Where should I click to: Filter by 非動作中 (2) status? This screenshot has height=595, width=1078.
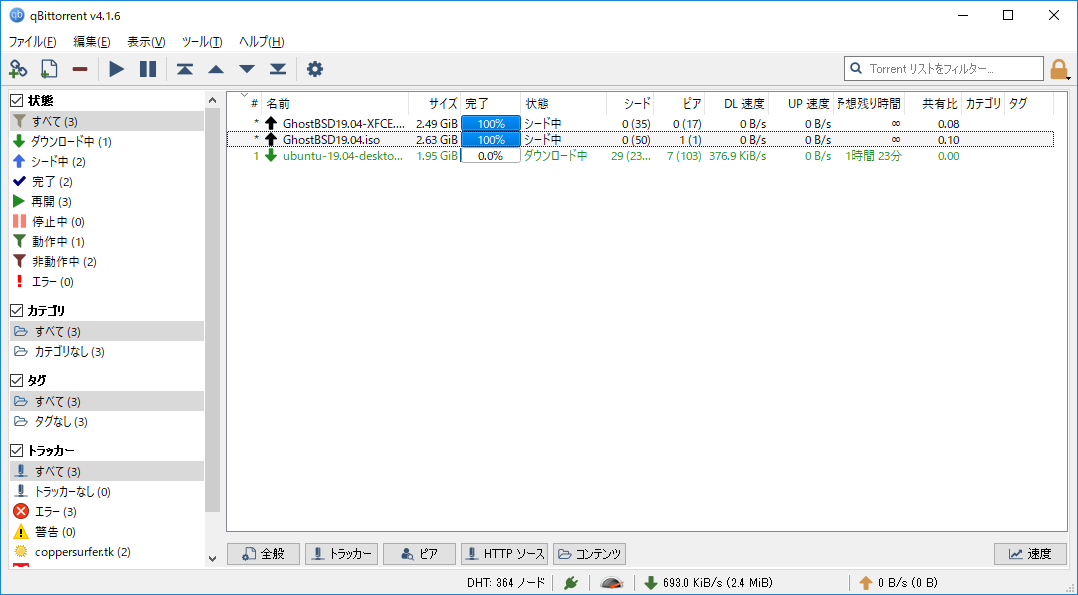pyautogui.click(x=107, y=261)
